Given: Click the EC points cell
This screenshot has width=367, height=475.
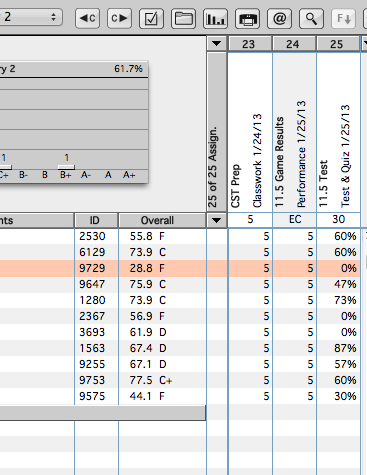Looking at the screenshot, I should pyautogui.click(x=295, y=219).
